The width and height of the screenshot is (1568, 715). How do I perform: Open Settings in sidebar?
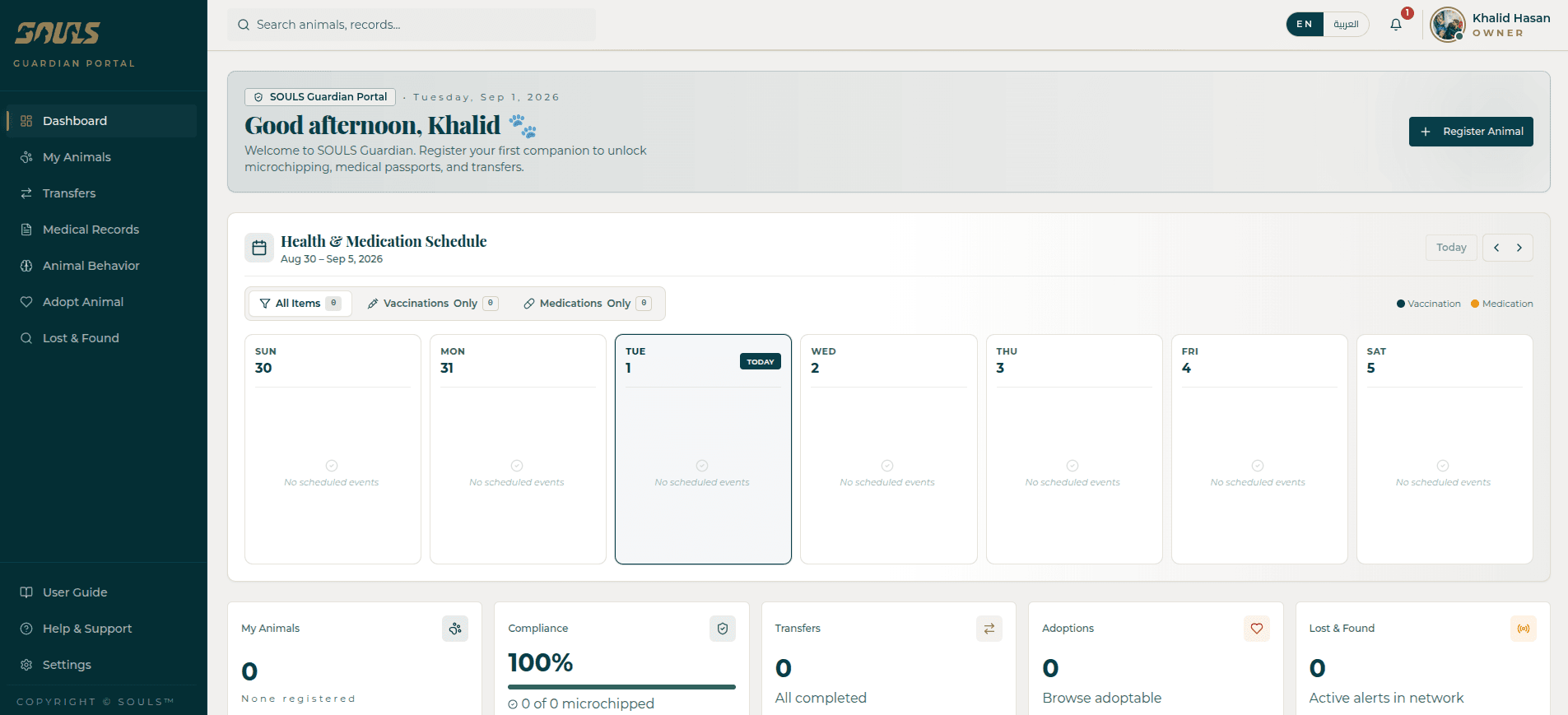(101, 665)
